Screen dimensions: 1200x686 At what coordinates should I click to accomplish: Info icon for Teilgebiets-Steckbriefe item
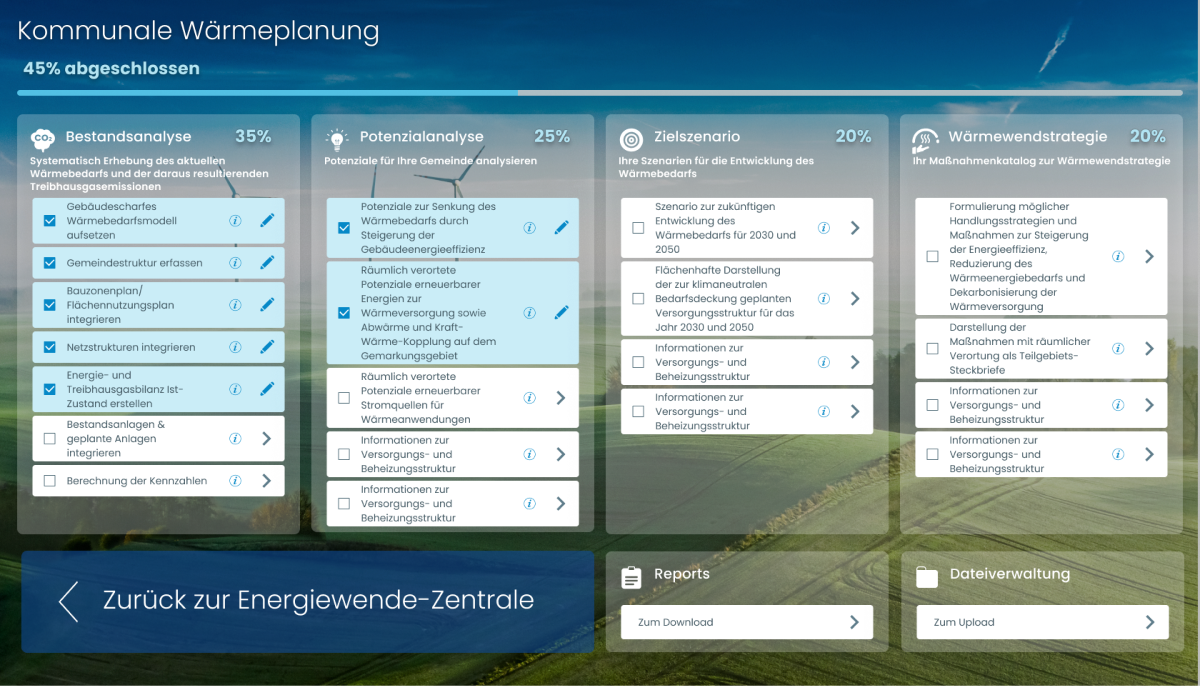1117,349
